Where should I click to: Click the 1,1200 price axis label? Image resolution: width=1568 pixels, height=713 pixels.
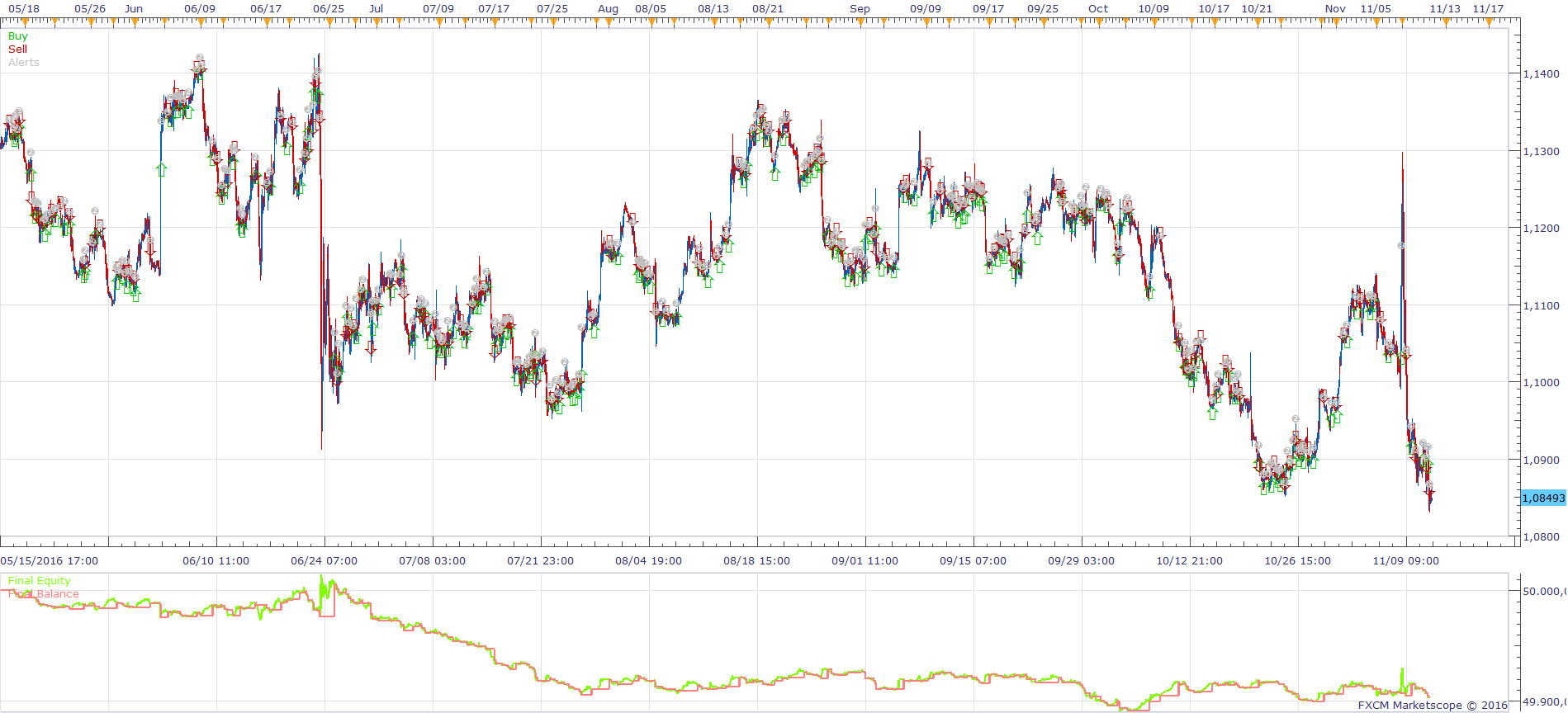click(1541, 229)
